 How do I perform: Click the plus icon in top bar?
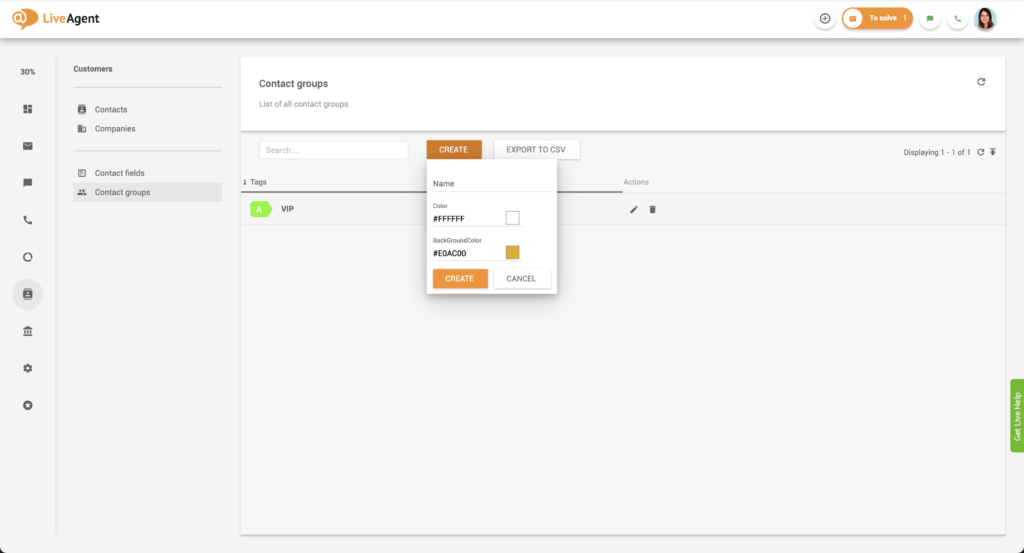825,18
